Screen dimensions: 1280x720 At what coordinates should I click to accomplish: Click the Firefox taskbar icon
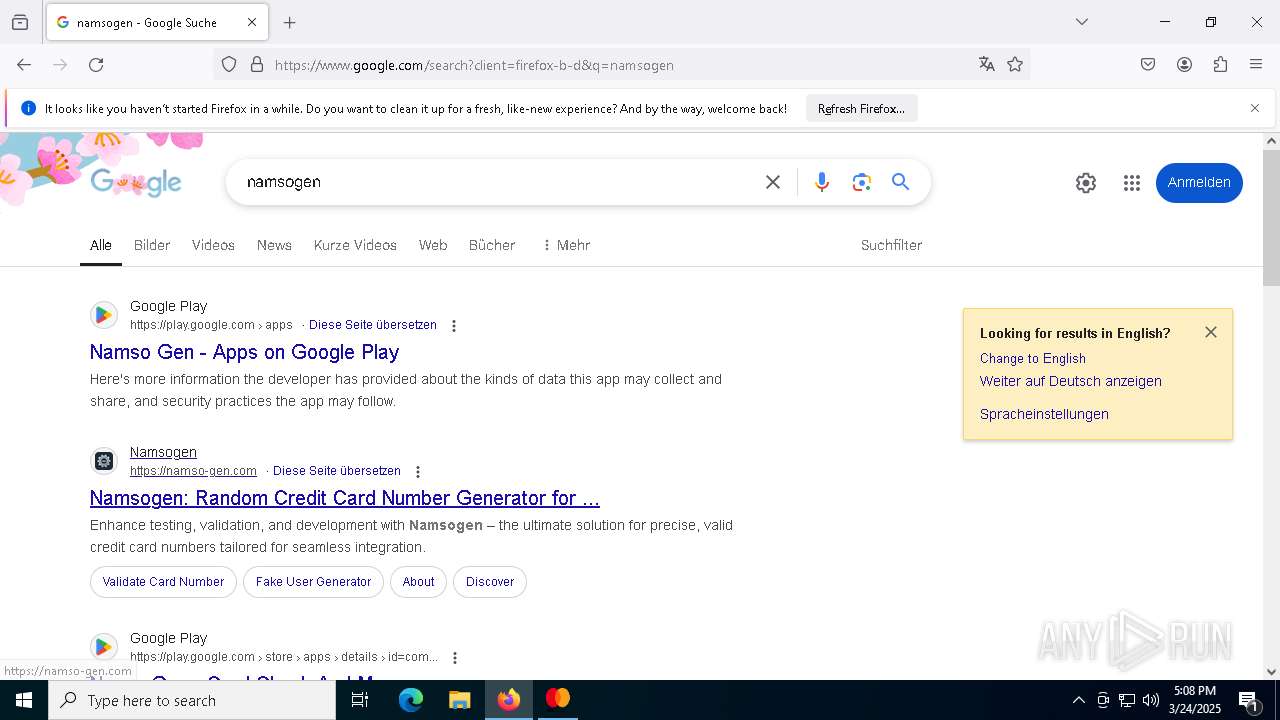(509, 700)
